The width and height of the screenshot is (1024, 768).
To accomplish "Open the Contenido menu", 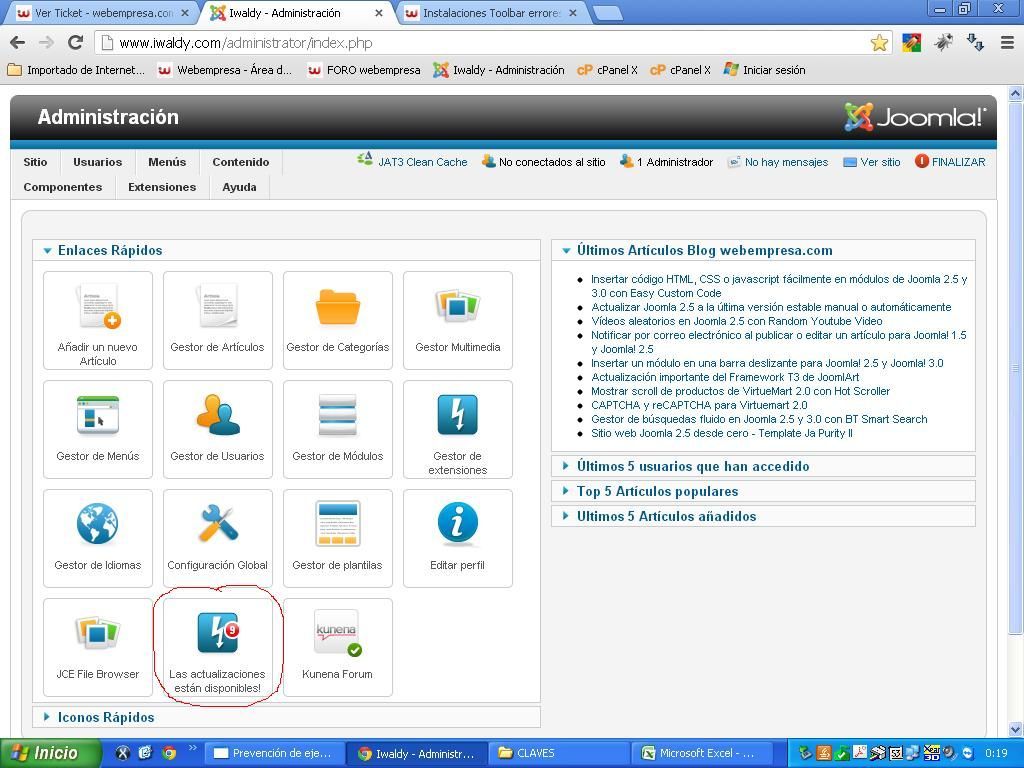I will [240, 162].
